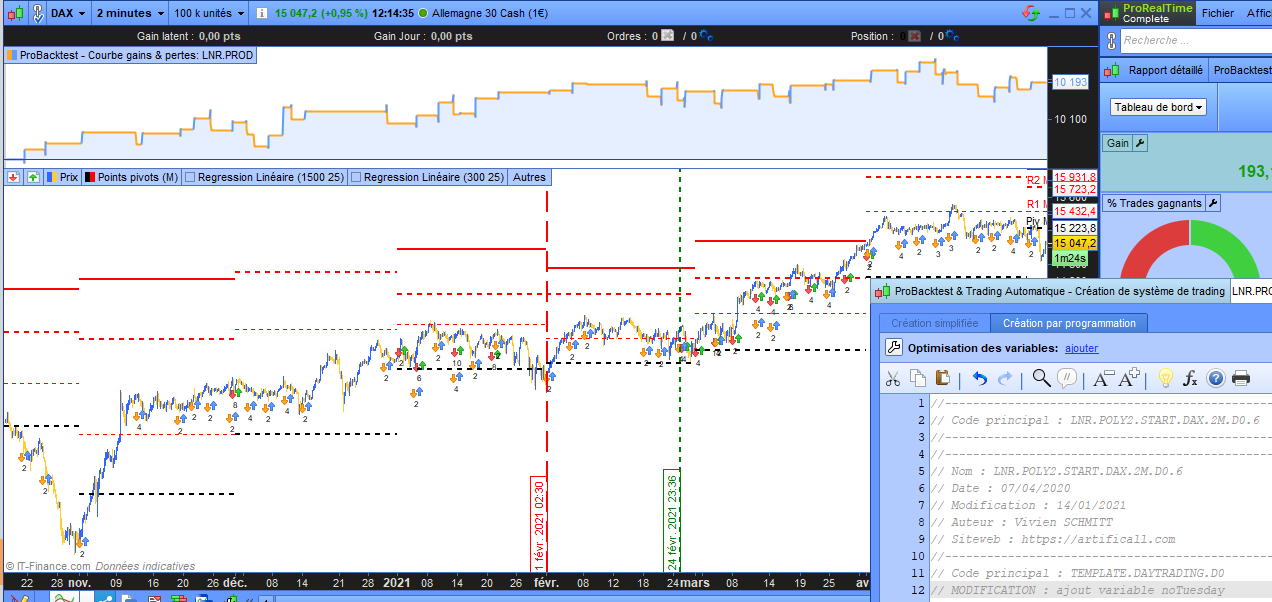1272x602 pixels.
Task: Toggle Regression Linéaire (1500 25) checkbox
Action: point(190,177)
